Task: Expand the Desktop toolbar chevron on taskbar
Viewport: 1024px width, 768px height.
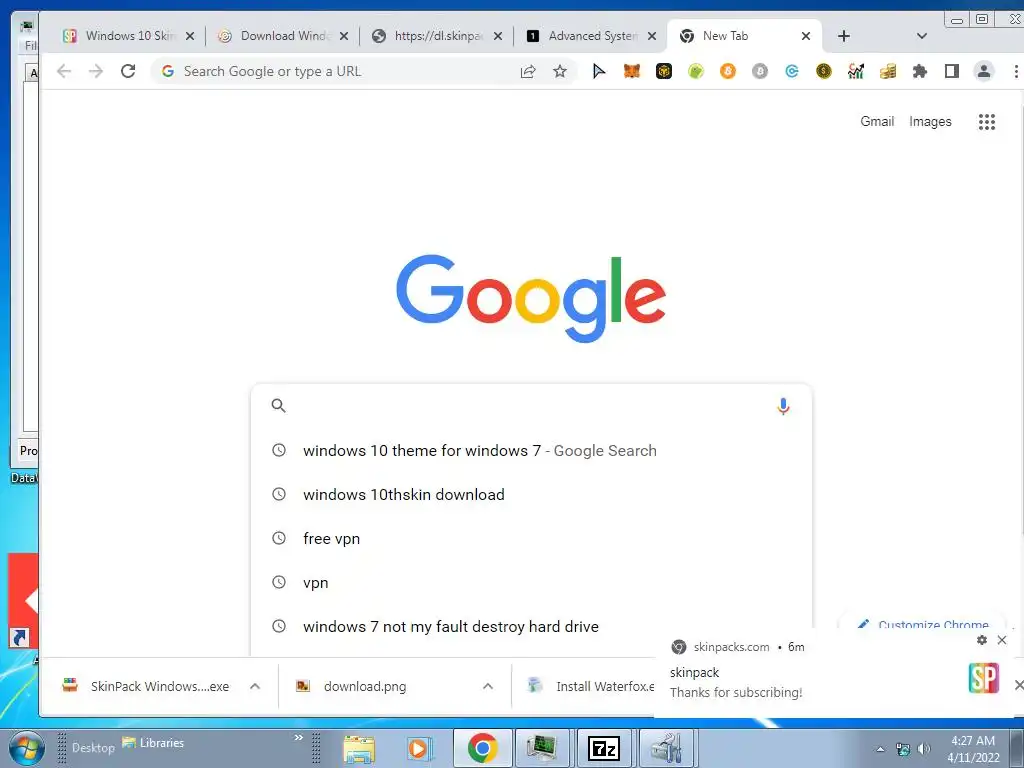Action: tap(298, 737)
